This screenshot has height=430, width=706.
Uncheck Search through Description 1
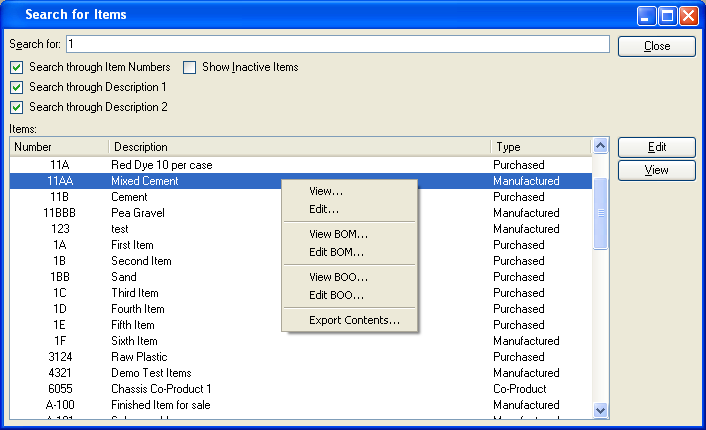tap(16, 87)
